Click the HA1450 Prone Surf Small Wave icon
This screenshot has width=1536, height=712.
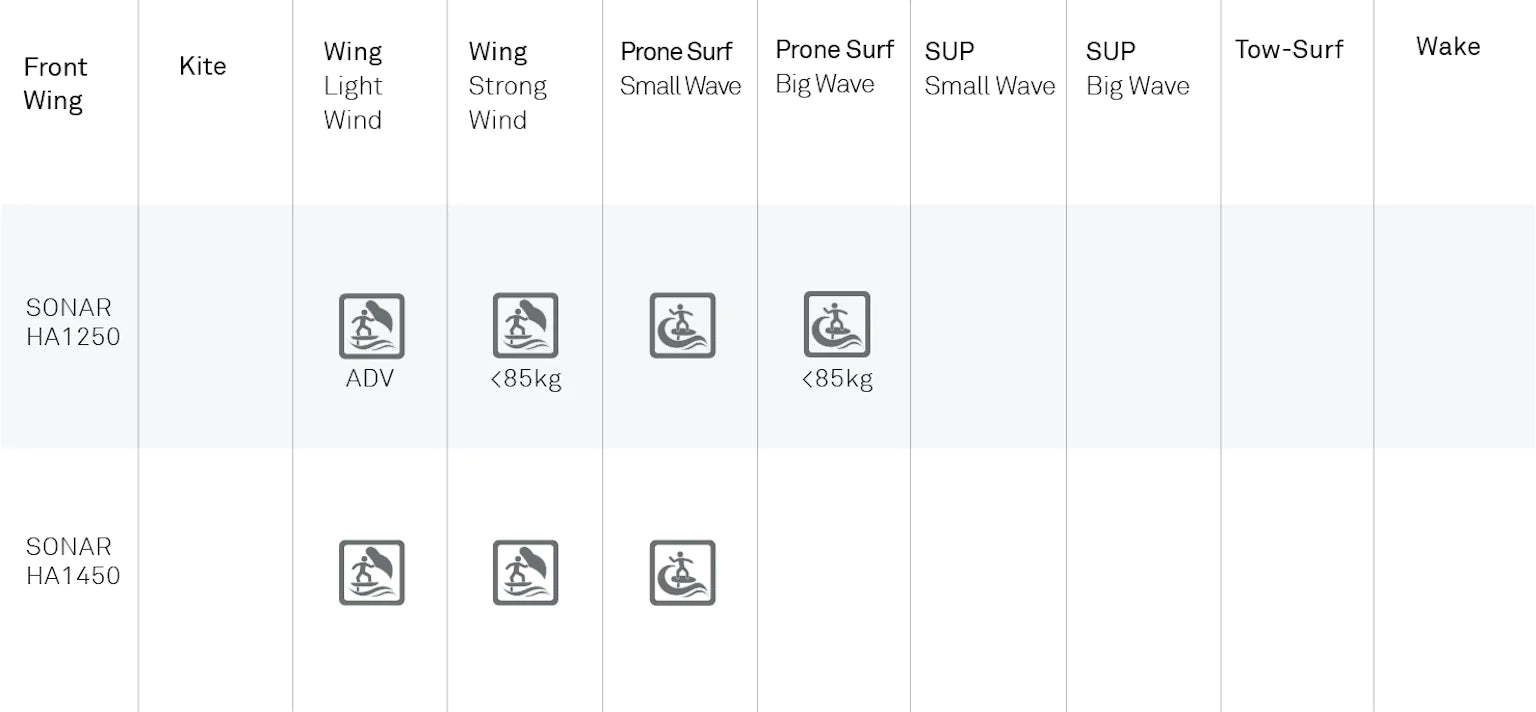click(682, 573)
